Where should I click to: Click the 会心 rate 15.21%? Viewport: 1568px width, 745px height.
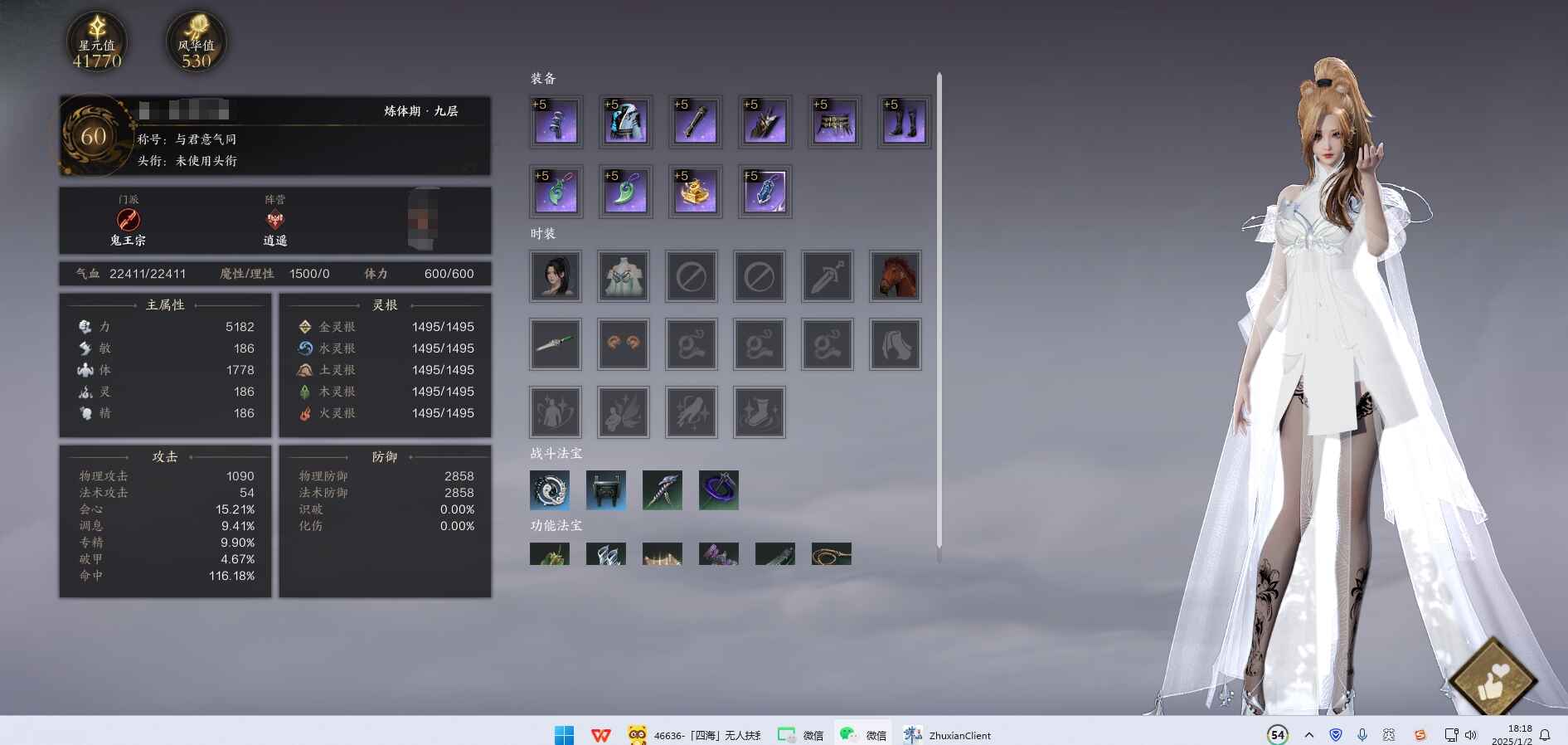pyautogui.click(x=235, y=509)
